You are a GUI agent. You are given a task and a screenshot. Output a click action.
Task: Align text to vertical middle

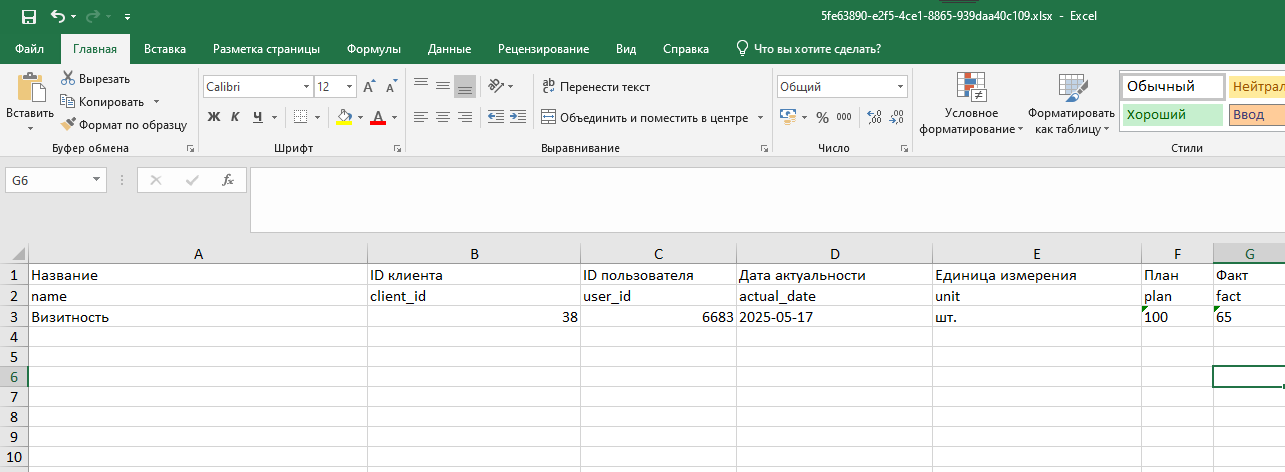[443, 87]
